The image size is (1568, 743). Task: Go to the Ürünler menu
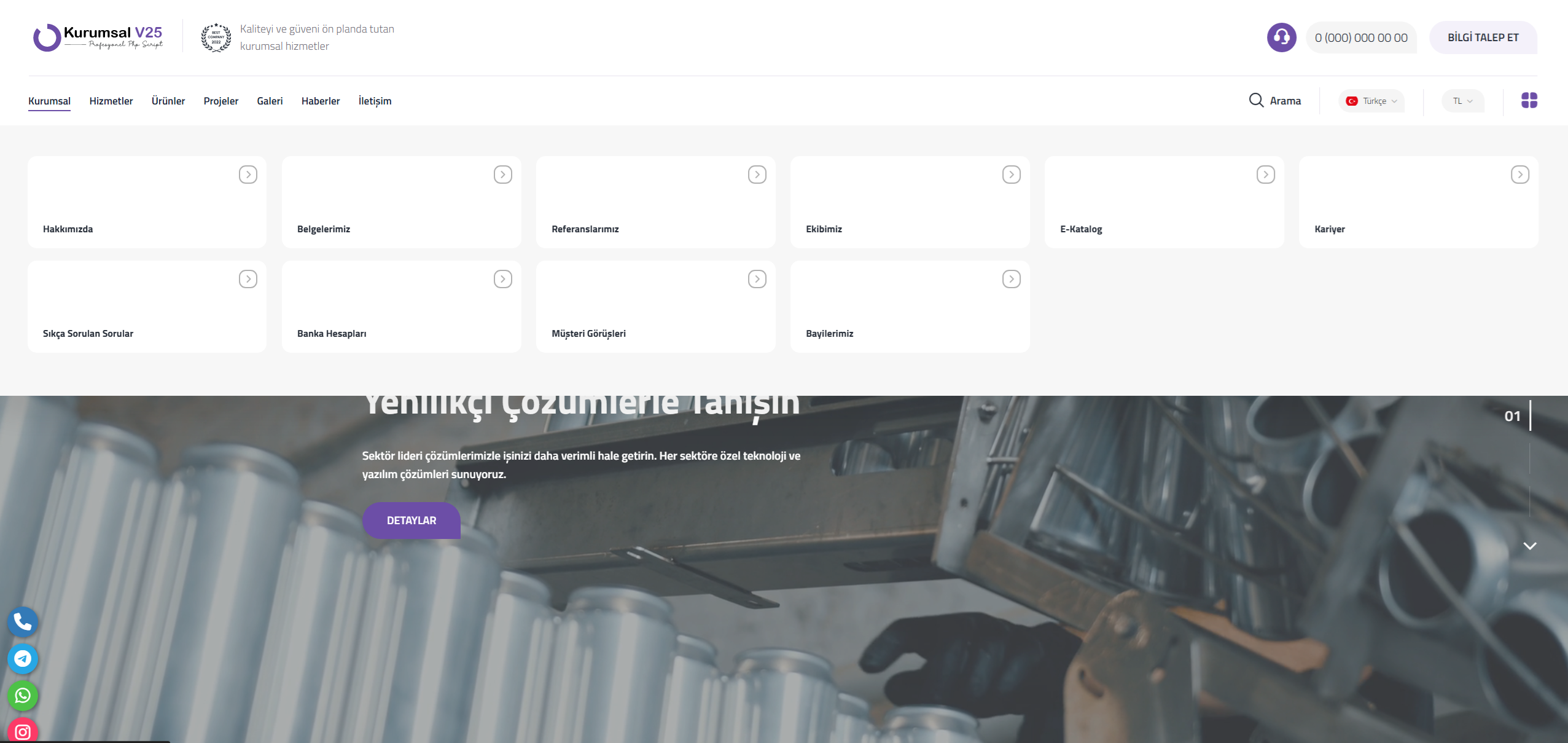[x=168, y=101]
